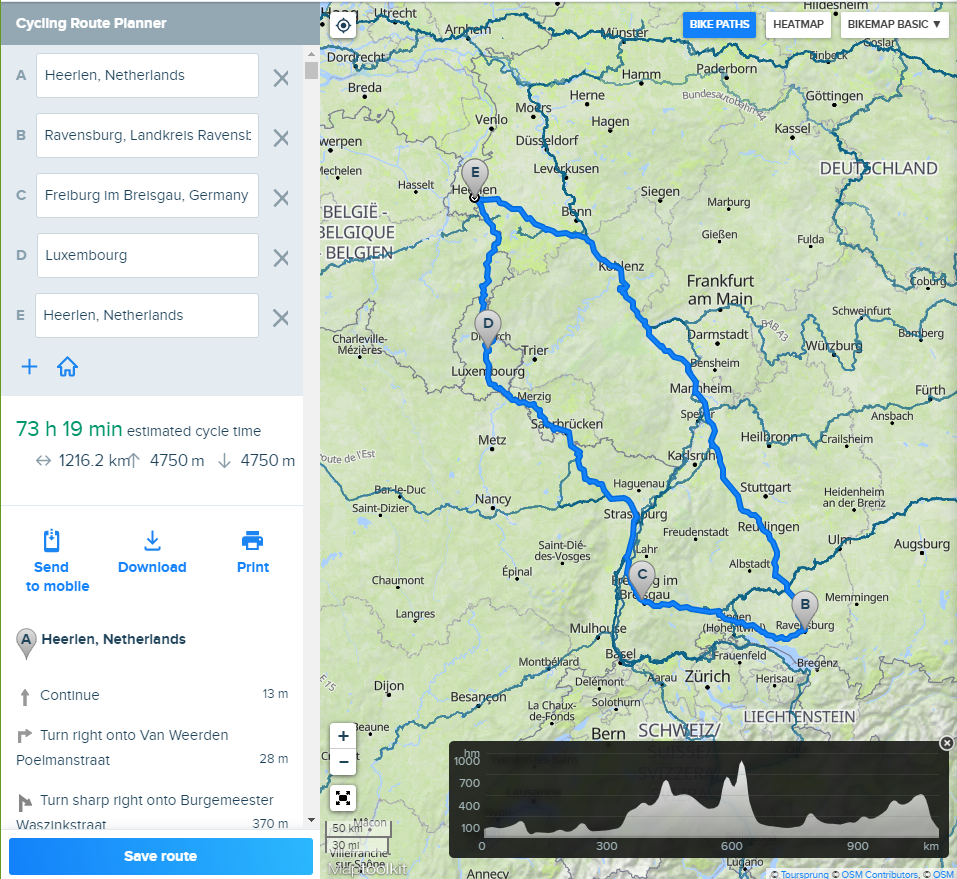Remove waypoint A Heerlen with X icon
The width and height of the screenshot is (957, 879).
pos(281,77)
